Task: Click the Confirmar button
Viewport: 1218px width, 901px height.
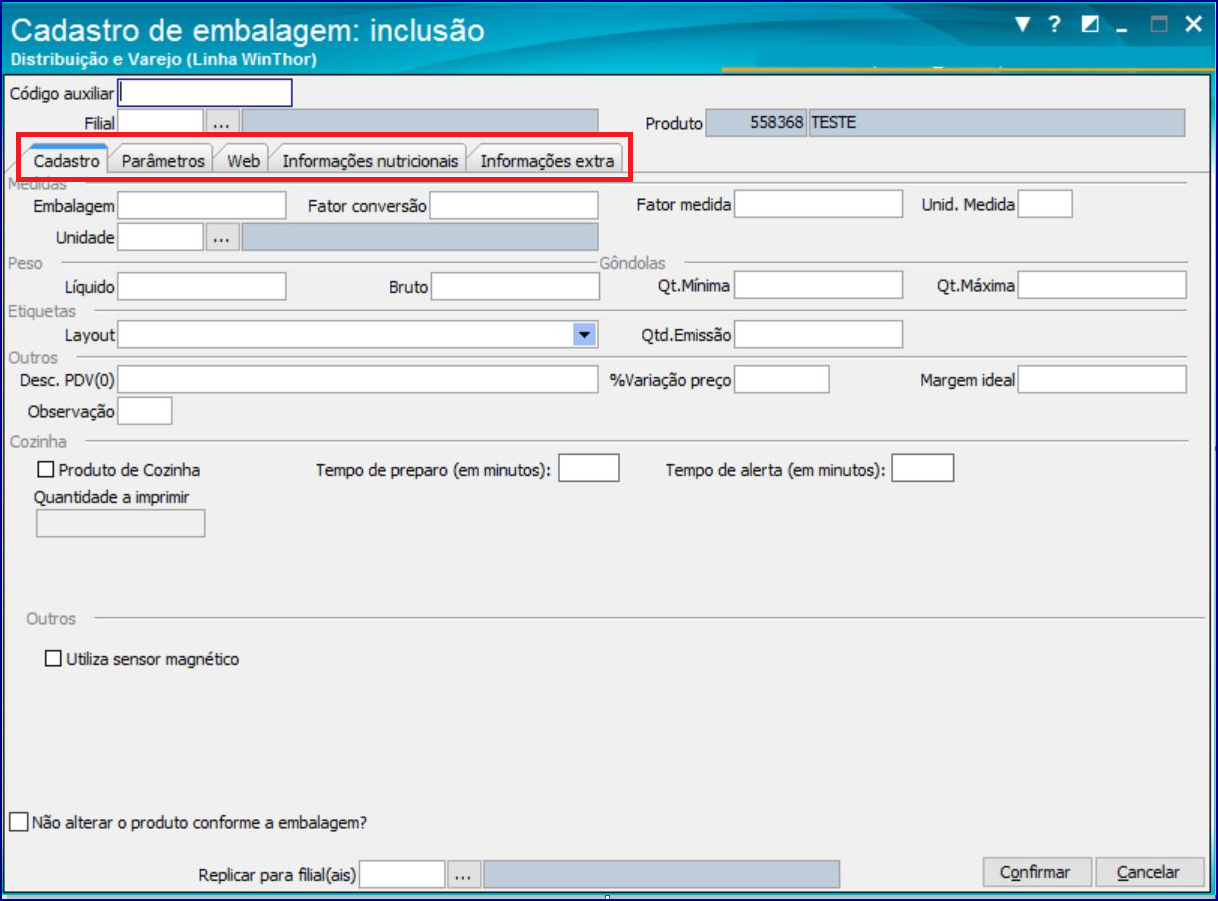Action: 1038,873
